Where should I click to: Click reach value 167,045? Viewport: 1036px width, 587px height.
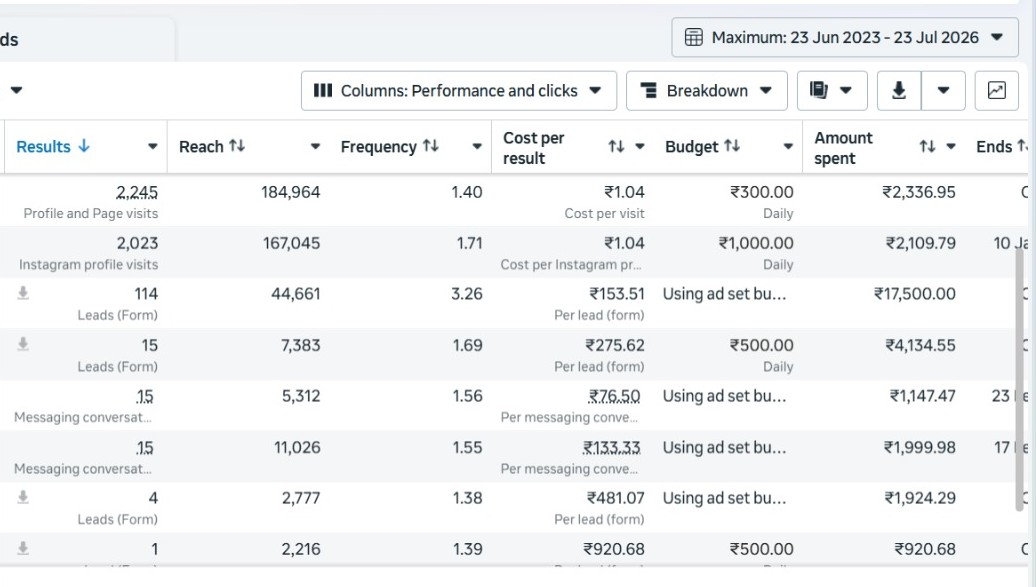(291, 243)
